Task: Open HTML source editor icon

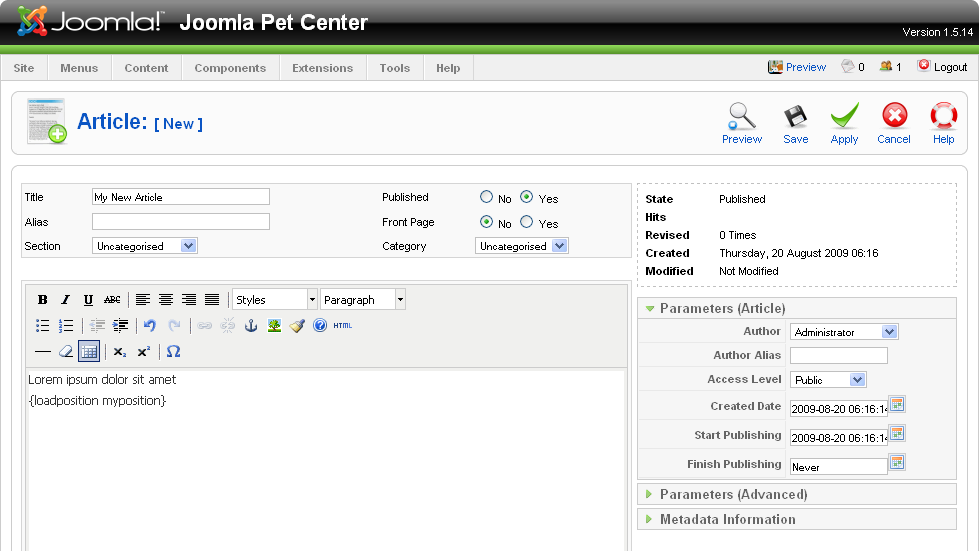Action: tap(342, 326)
